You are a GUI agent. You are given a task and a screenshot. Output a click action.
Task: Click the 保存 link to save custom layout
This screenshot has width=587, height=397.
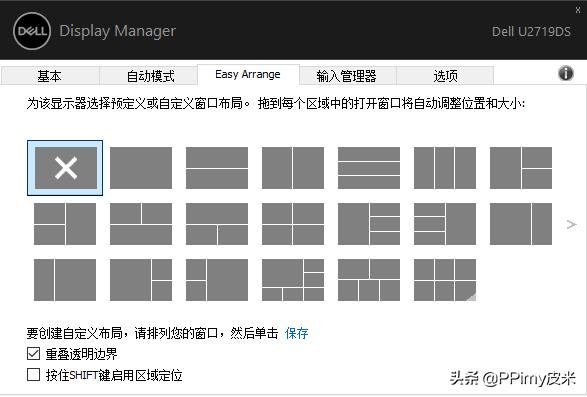(x=296, y=333)
